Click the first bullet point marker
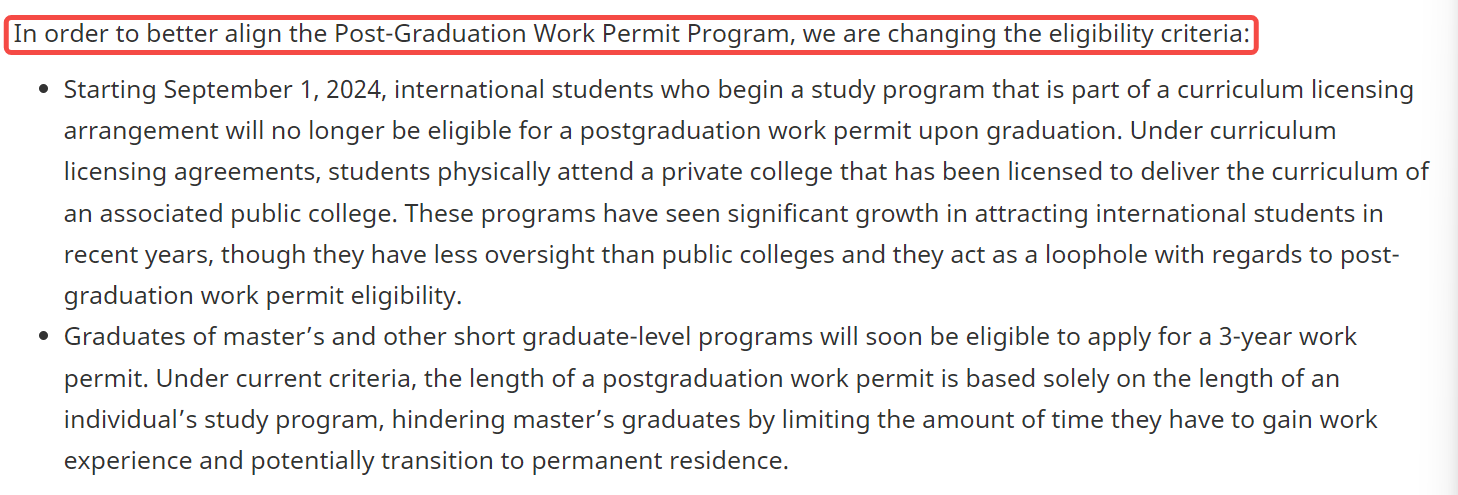The image size is (1458, 495). (43, 90)
